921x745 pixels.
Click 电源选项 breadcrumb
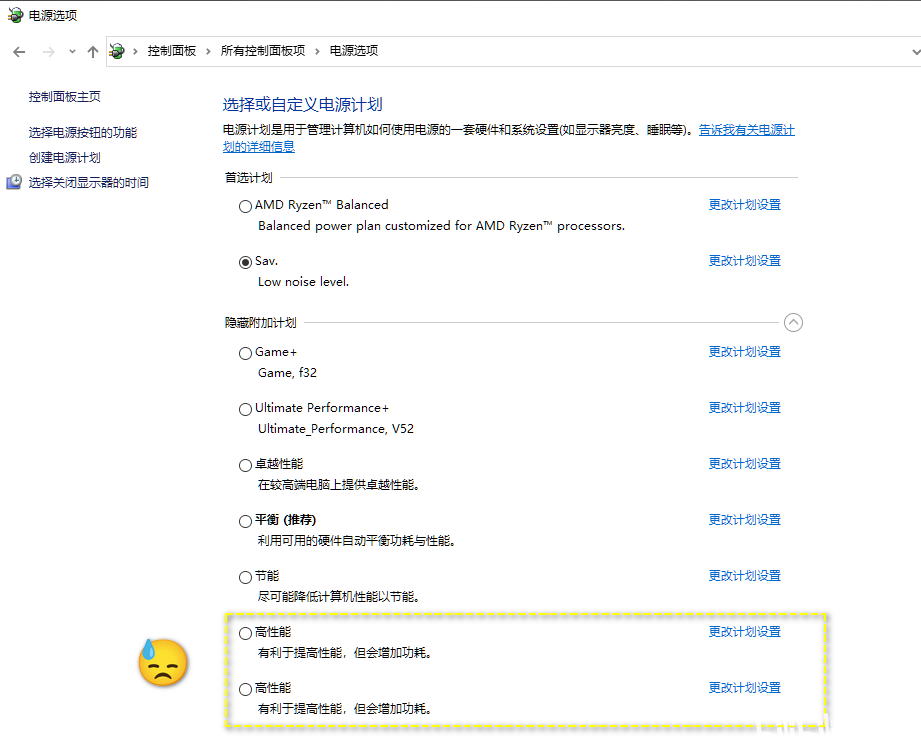pos(354,51)
